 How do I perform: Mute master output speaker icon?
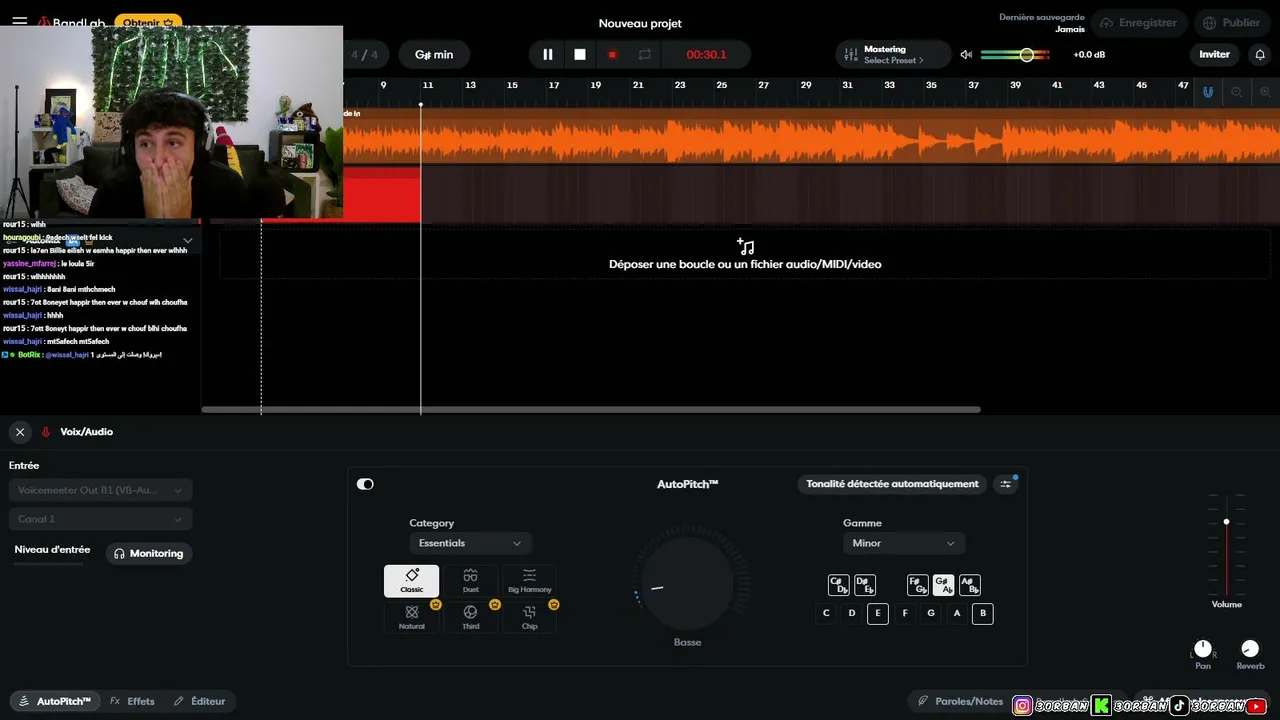(966, 54)
